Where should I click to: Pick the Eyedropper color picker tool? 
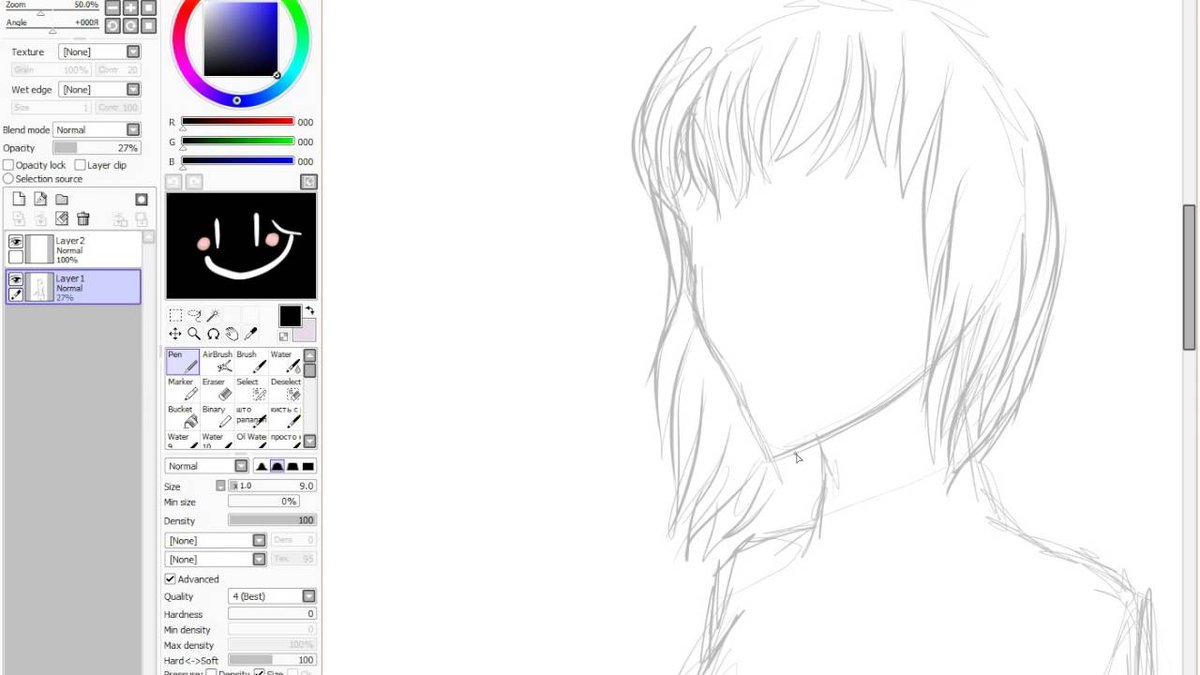click(x=252, y=334)
